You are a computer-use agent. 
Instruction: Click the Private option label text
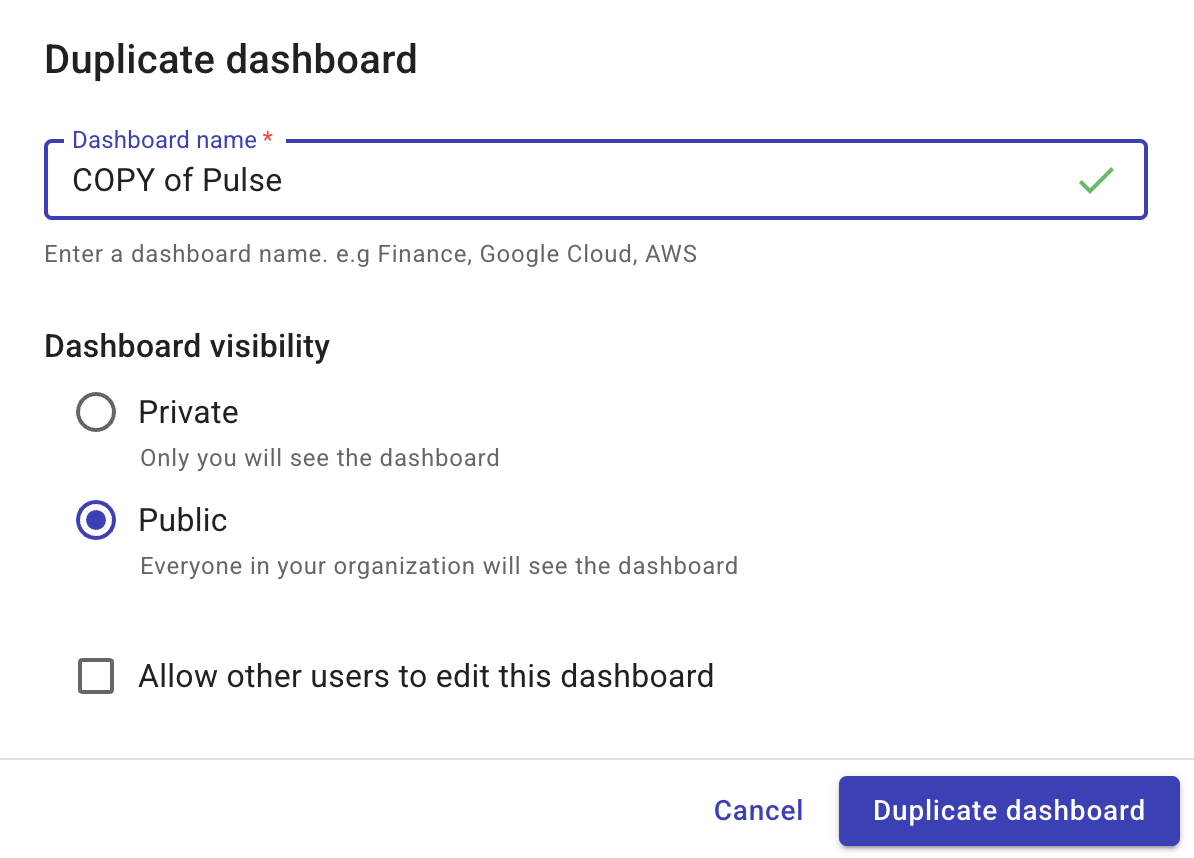pyautogui.click(x=188, y=412)
